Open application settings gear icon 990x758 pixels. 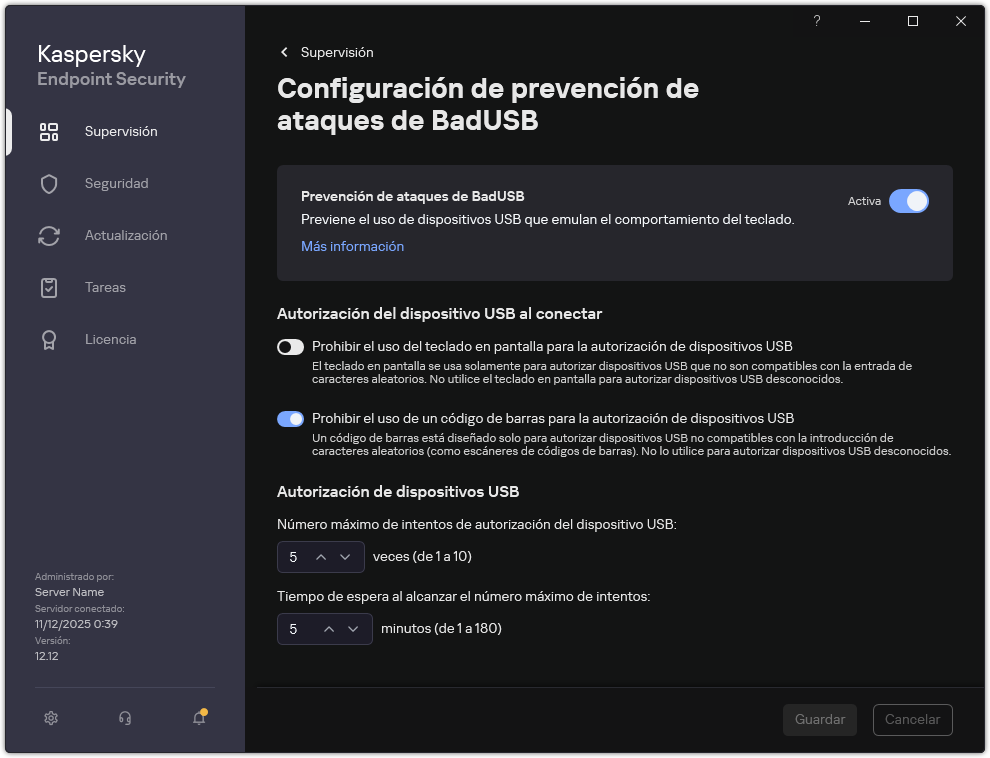pos(50,718)
